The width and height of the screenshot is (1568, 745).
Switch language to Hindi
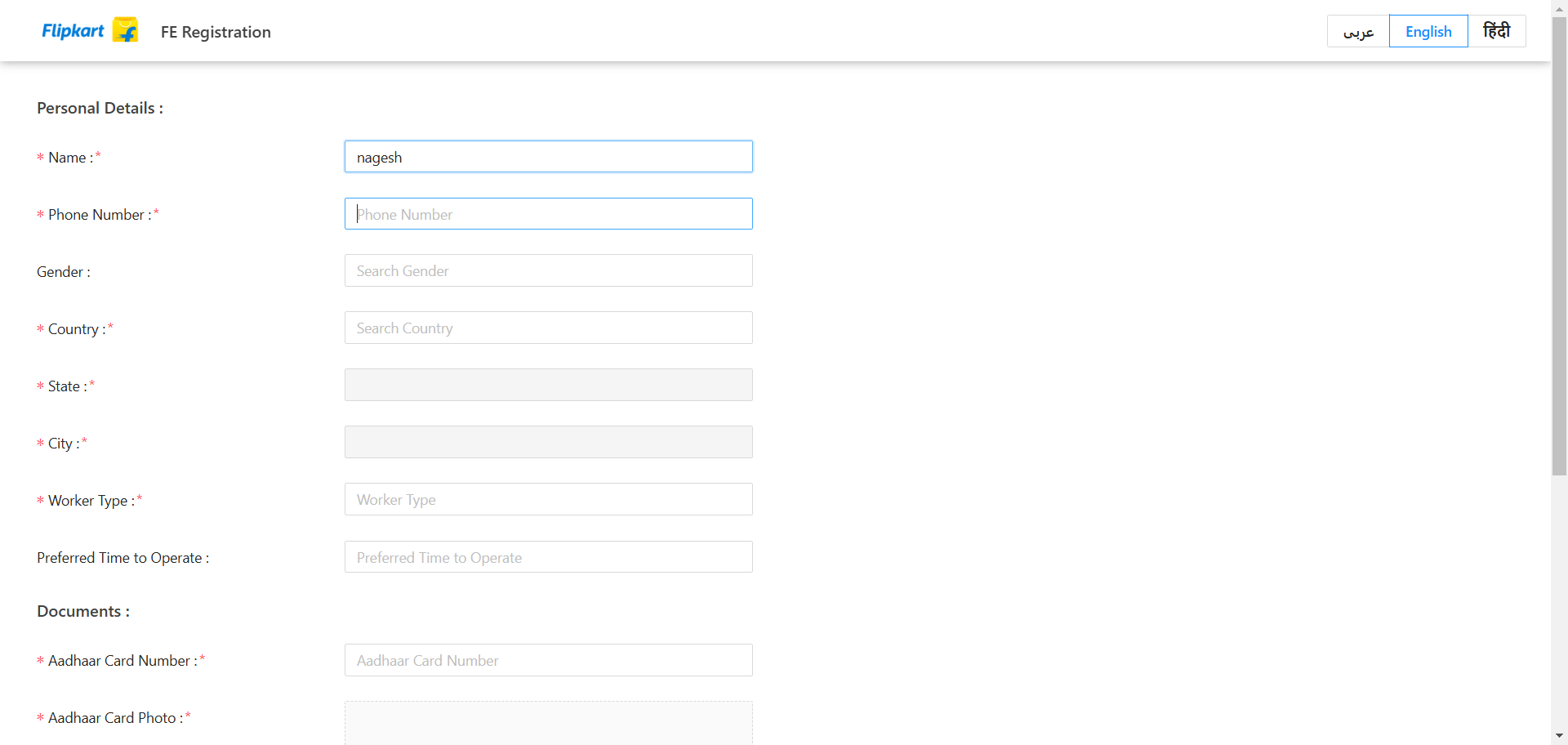pyautogui.click(x=1496, y=32)
